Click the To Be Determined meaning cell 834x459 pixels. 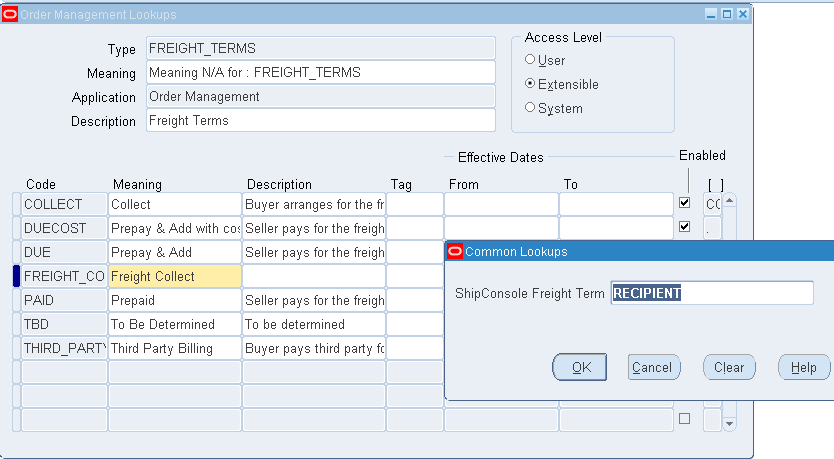click(175, 324)
